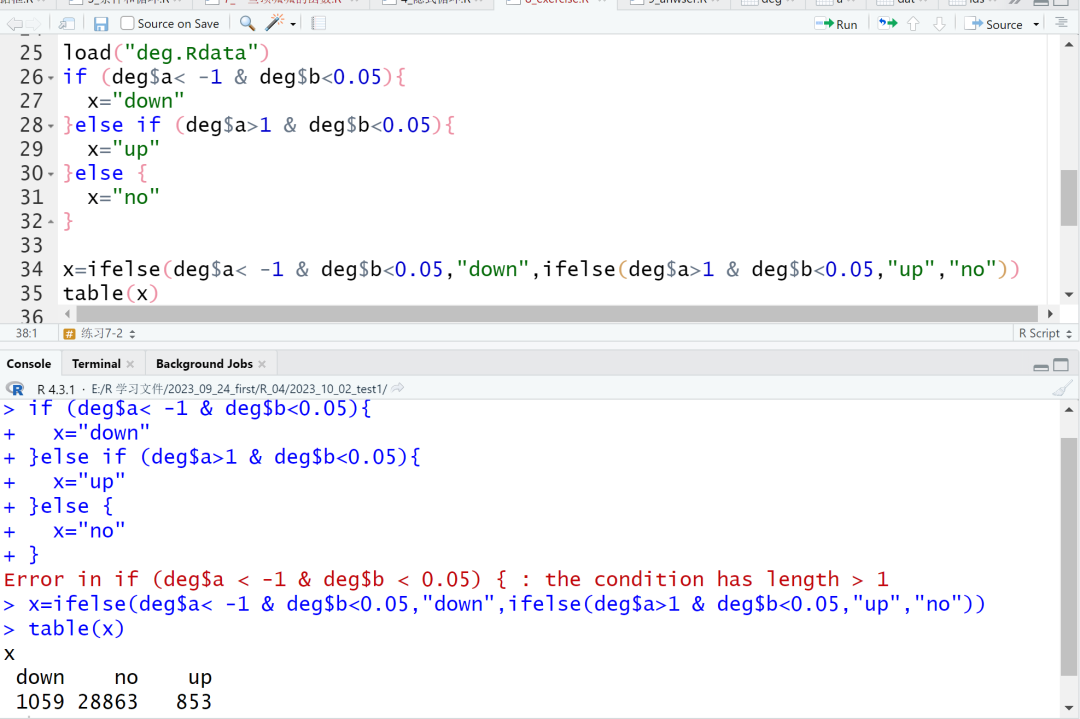The height and width of the screenshot is (719, 1080).
Task: Click the value 28863 in the table output
Action: tap(107, 702)
